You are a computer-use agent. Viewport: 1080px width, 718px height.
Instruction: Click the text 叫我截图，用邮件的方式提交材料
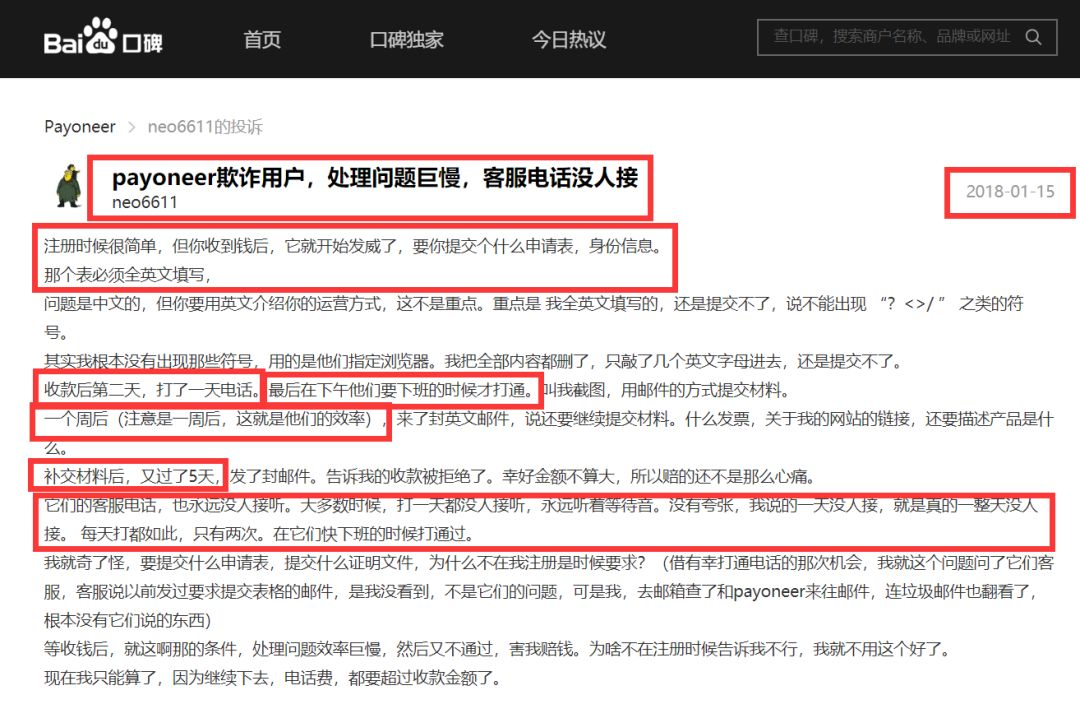(x=665, y=390)
